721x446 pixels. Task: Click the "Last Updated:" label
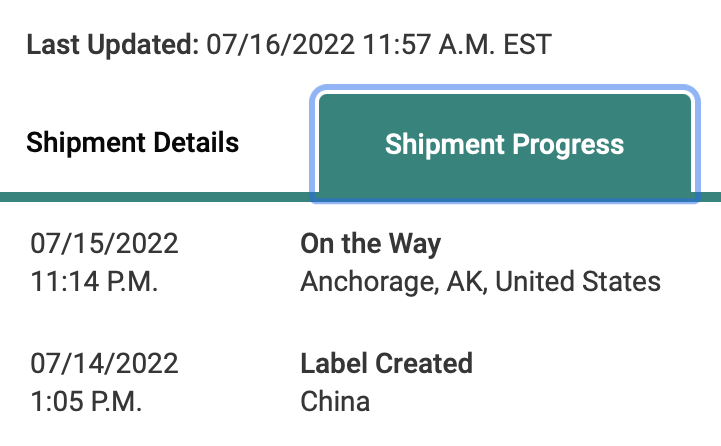[x=113, y=44]
